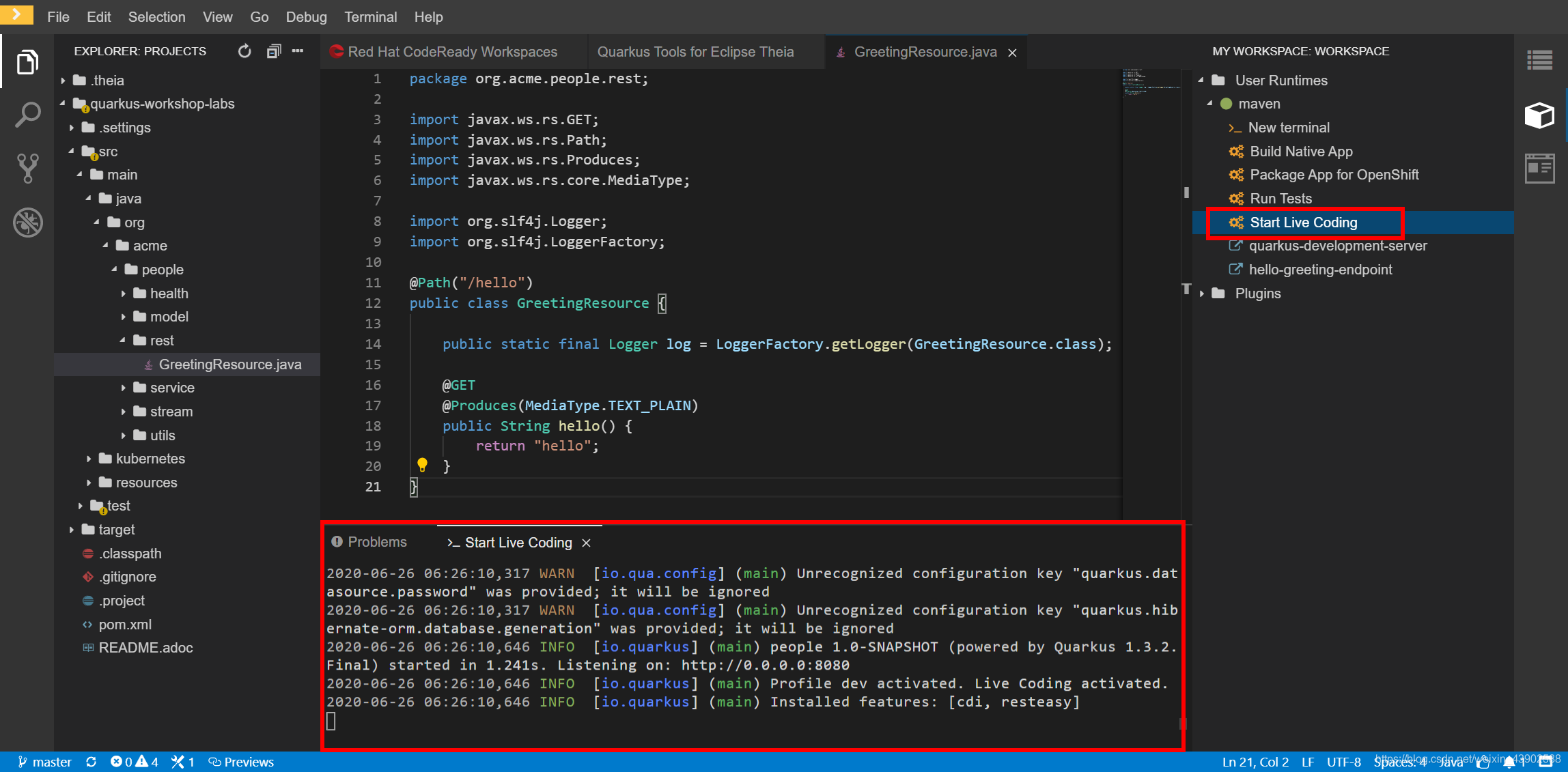Click the Ln 21, Col 2 cursor position
This screenshot has width=1568, height=772.
[1255, 762]
